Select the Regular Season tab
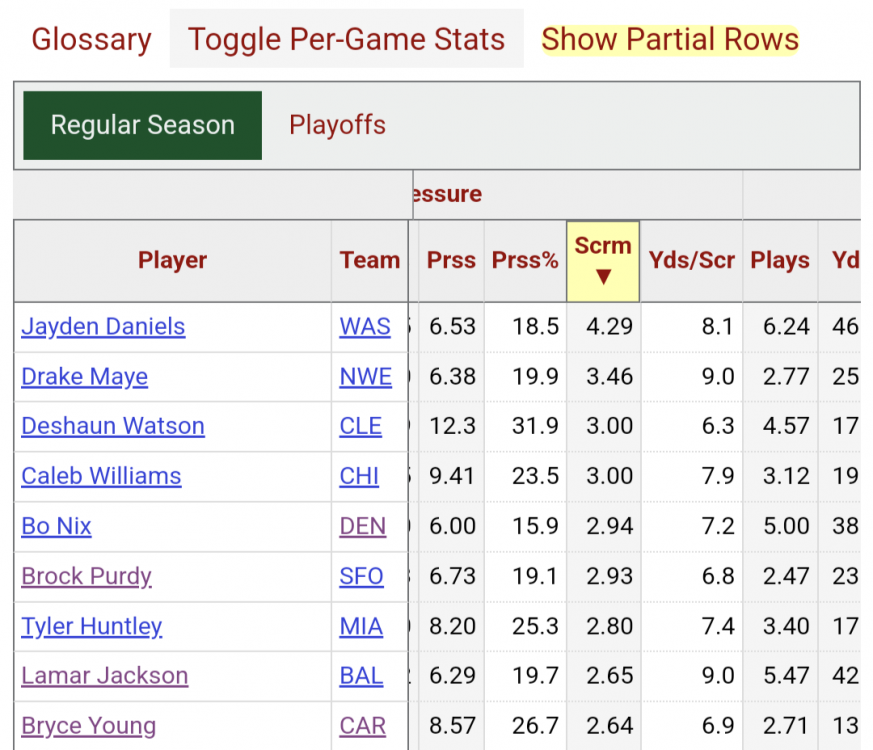Viewport: 873px width, 750px height. (x=143, y=126)
